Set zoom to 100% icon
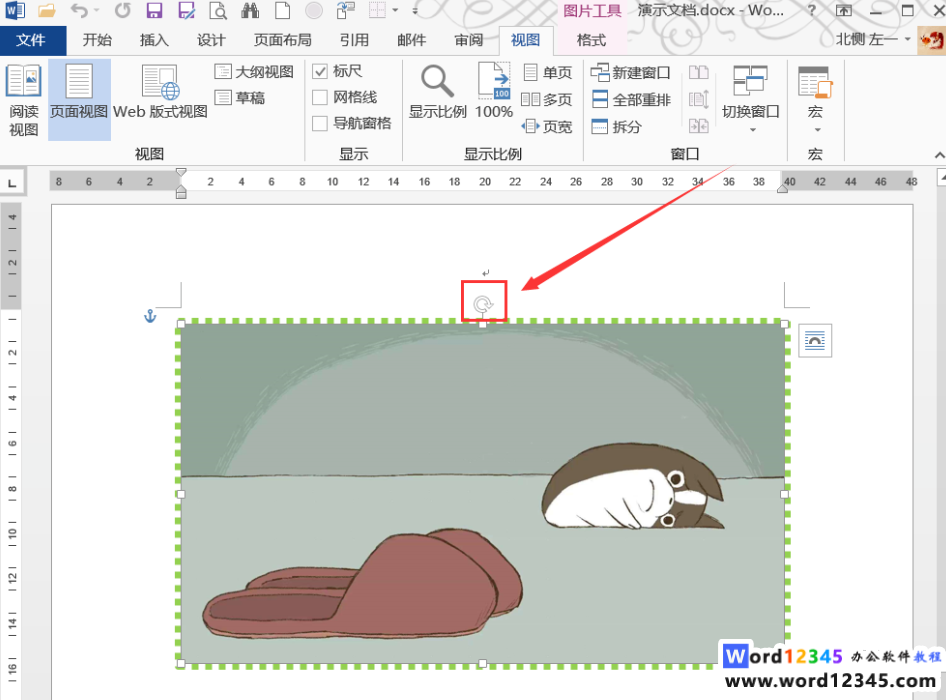 (494, 91)
